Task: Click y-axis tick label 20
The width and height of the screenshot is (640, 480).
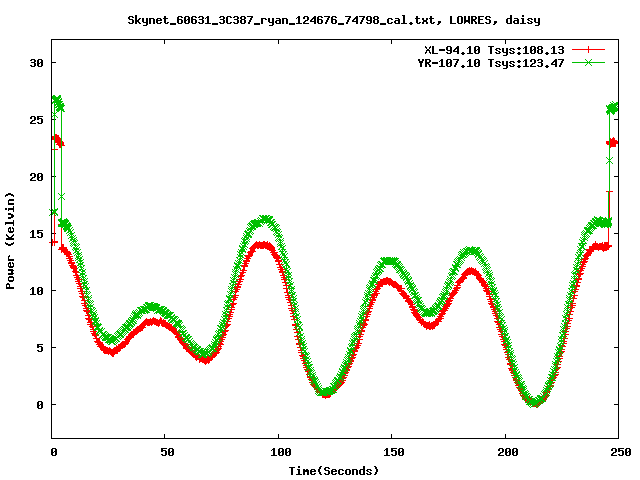Action: [36, 177]
